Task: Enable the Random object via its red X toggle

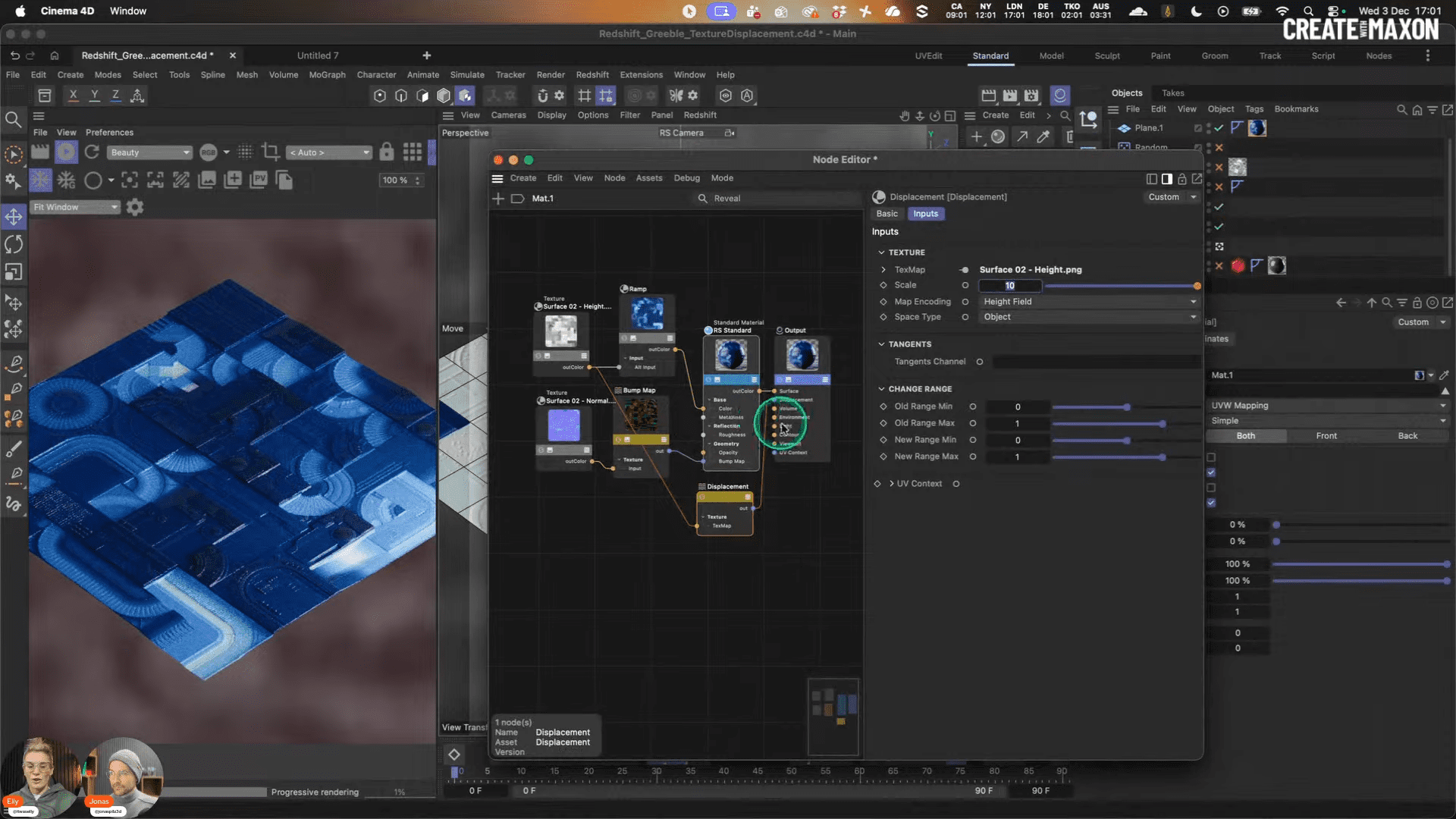Action: [1219, 147]
